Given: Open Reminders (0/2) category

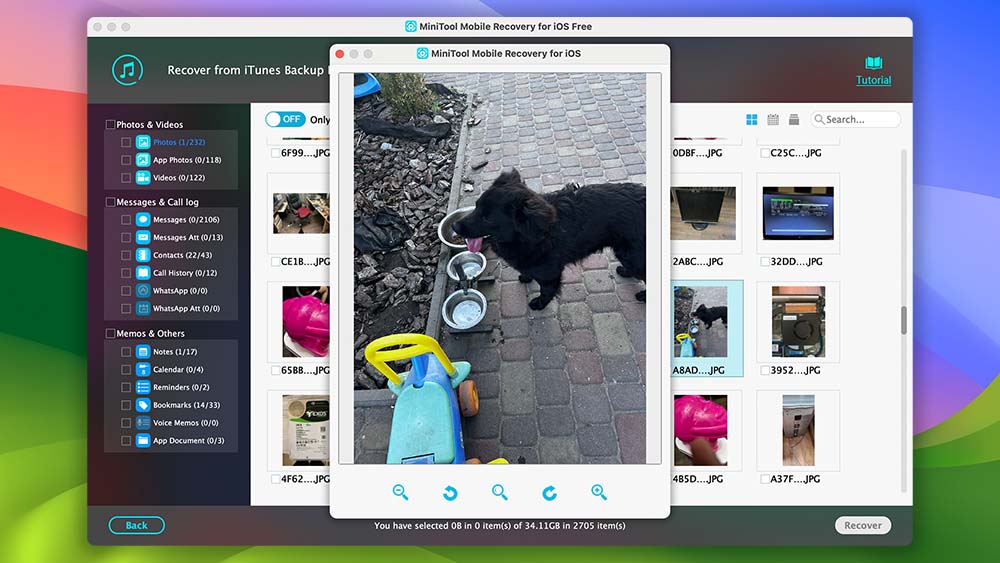Looking at the screenshot, I should click(x=181, y=387).
